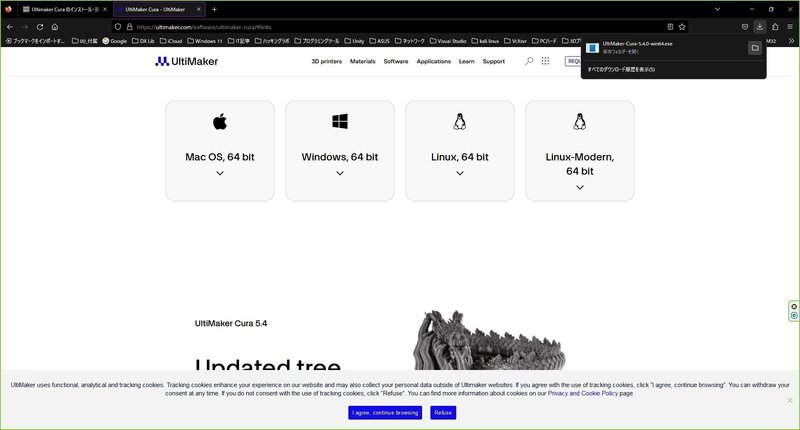
Task: Click the partially hidden REQU button in header
Action: (x=573, y=61)
